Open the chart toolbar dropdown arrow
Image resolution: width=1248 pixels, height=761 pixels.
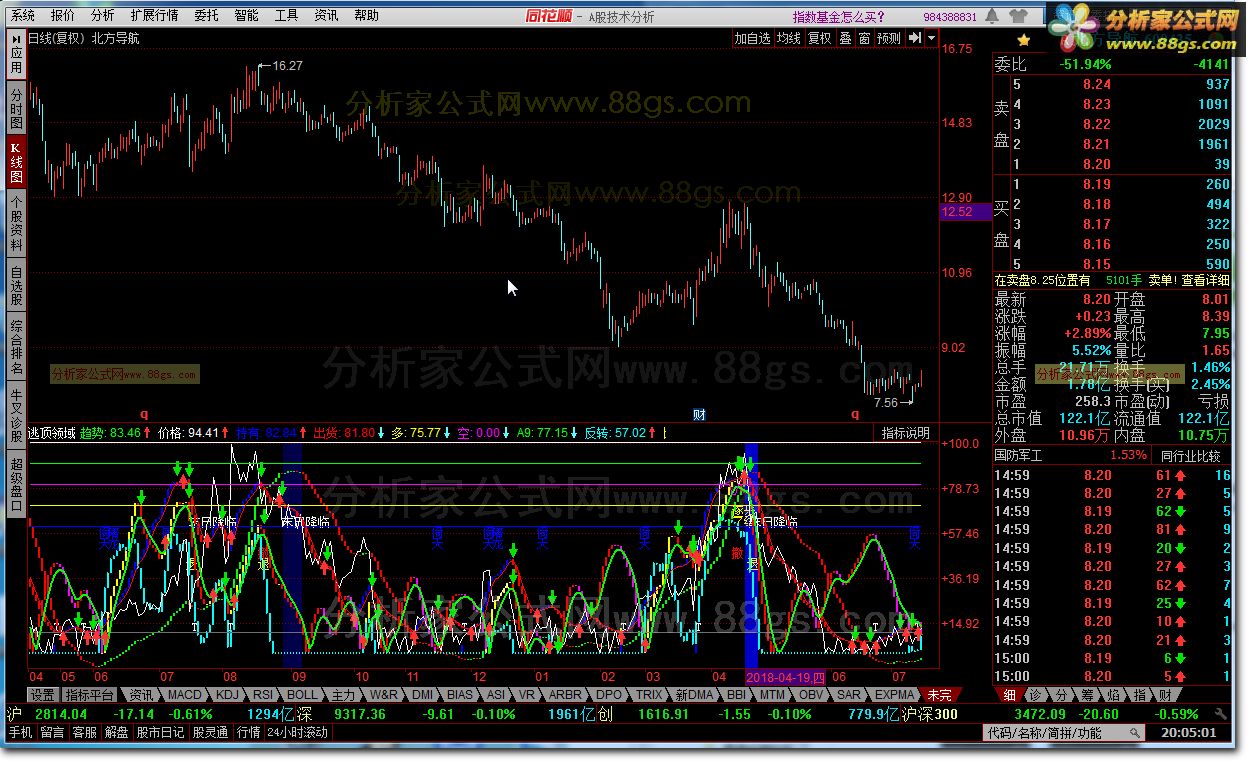point(932,38)
